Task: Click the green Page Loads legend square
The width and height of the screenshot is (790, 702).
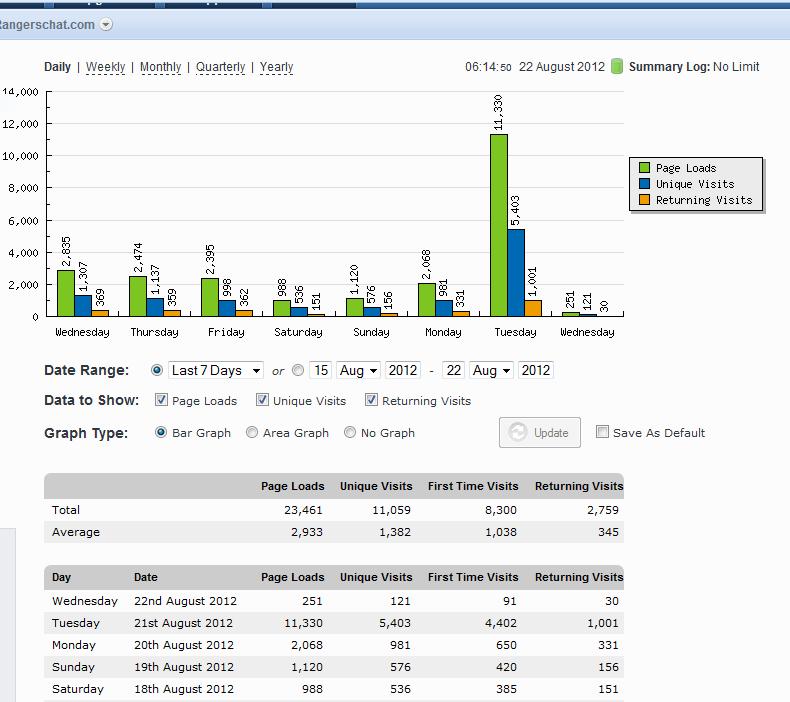Action: click(x=644, y=168)
